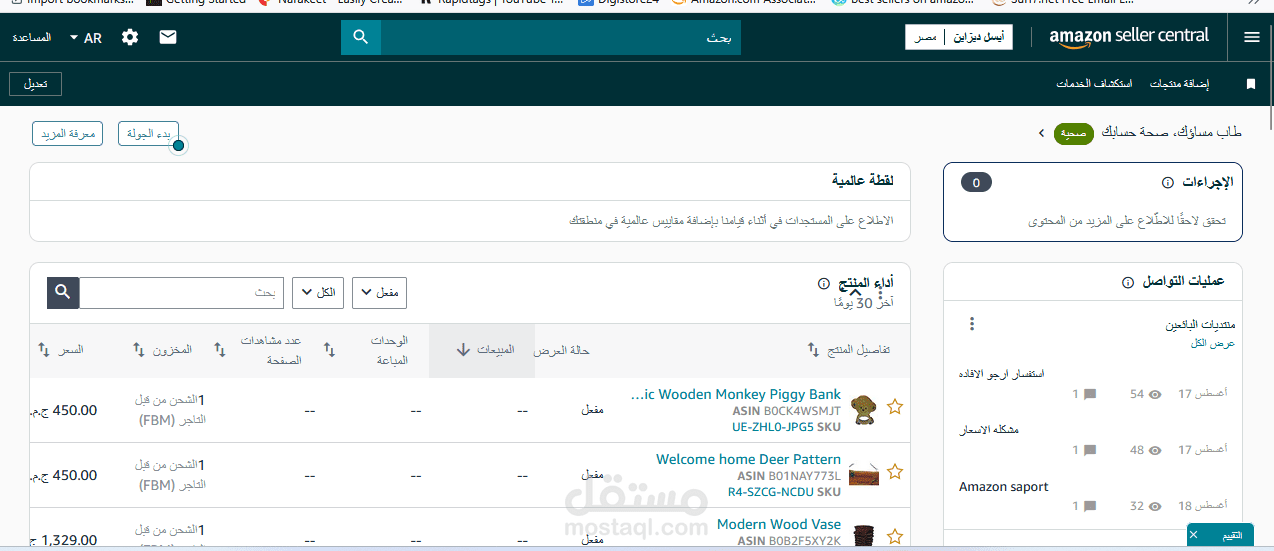The height and width of the screenshot is (551, 1274).
Task: Star the Modern Wood Vase product
Action: point(895,537)
